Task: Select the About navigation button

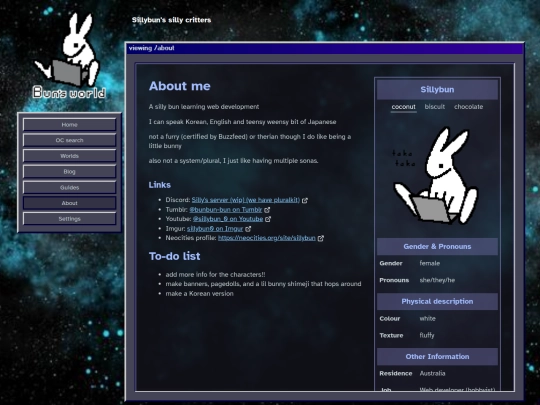Action: (69, 203)
